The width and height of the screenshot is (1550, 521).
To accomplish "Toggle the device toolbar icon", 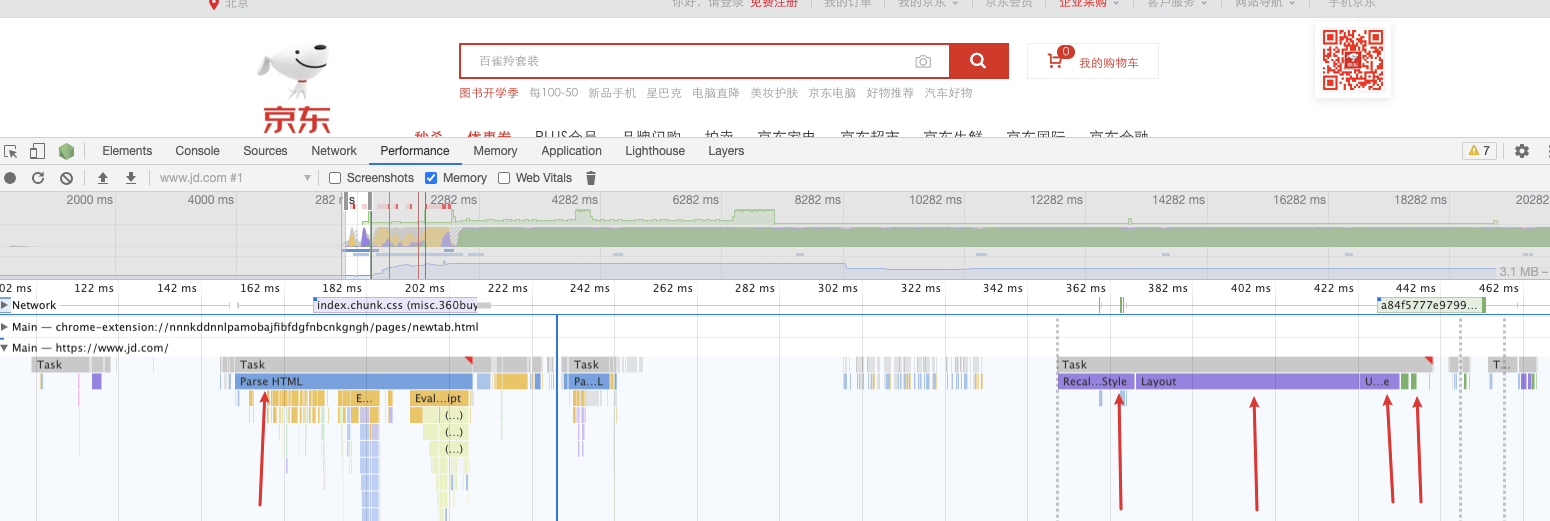I will (37, 151).
